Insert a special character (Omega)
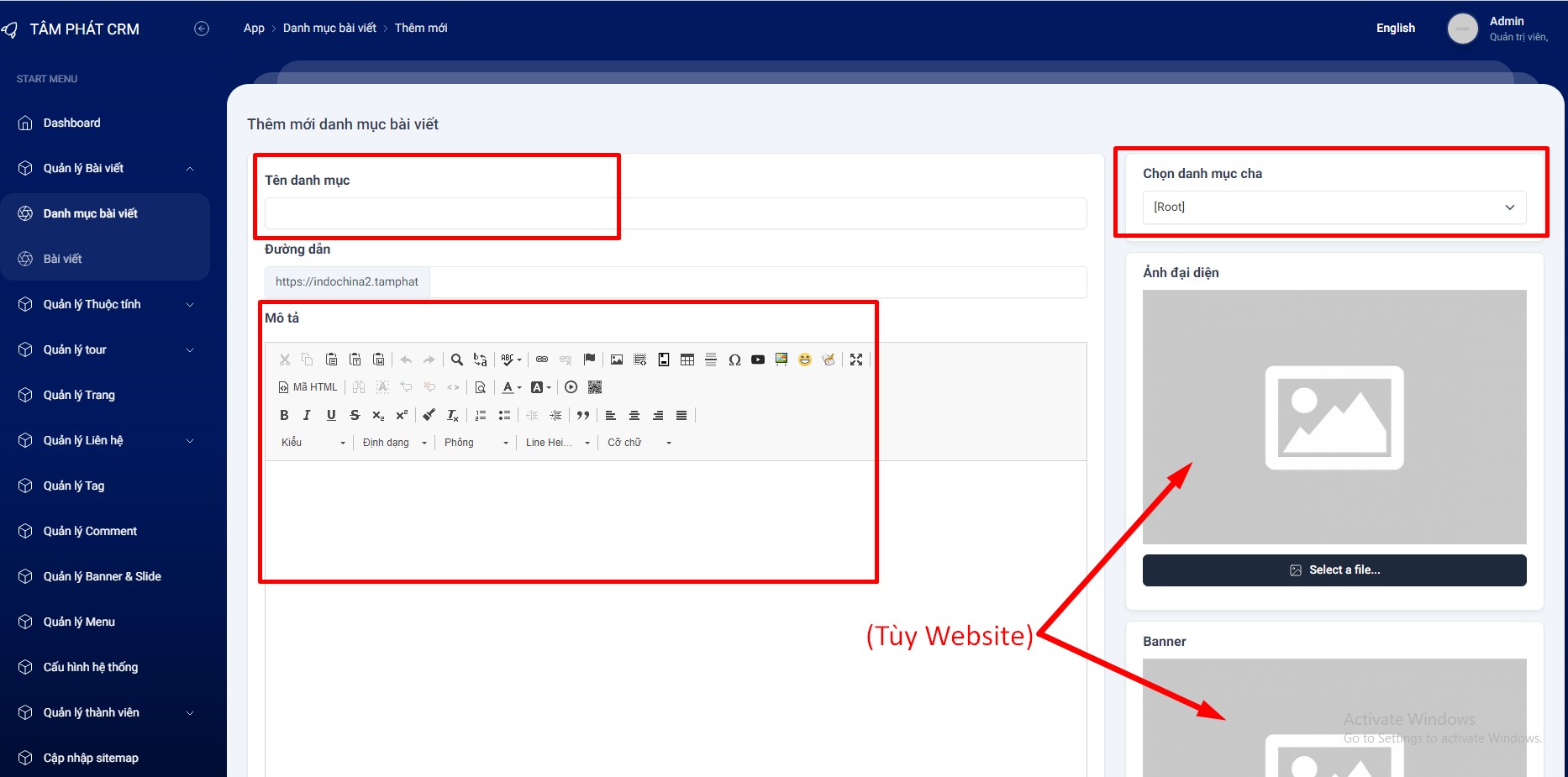This screenshot has width=1568, height=777. click(734, 360)
